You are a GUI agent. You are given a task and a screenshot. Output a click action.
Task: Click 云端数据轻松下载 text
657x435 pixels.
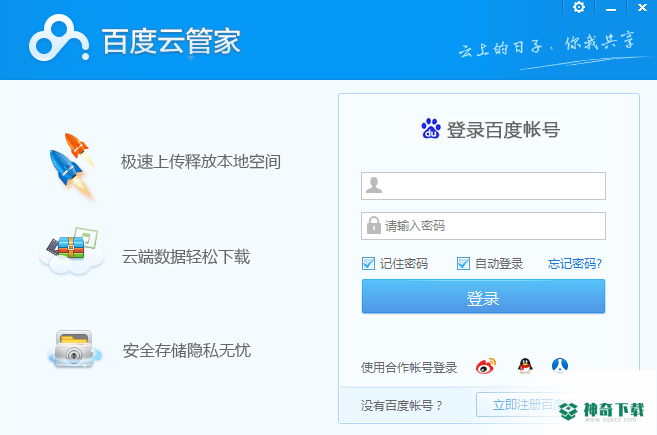tap(186, 256)
